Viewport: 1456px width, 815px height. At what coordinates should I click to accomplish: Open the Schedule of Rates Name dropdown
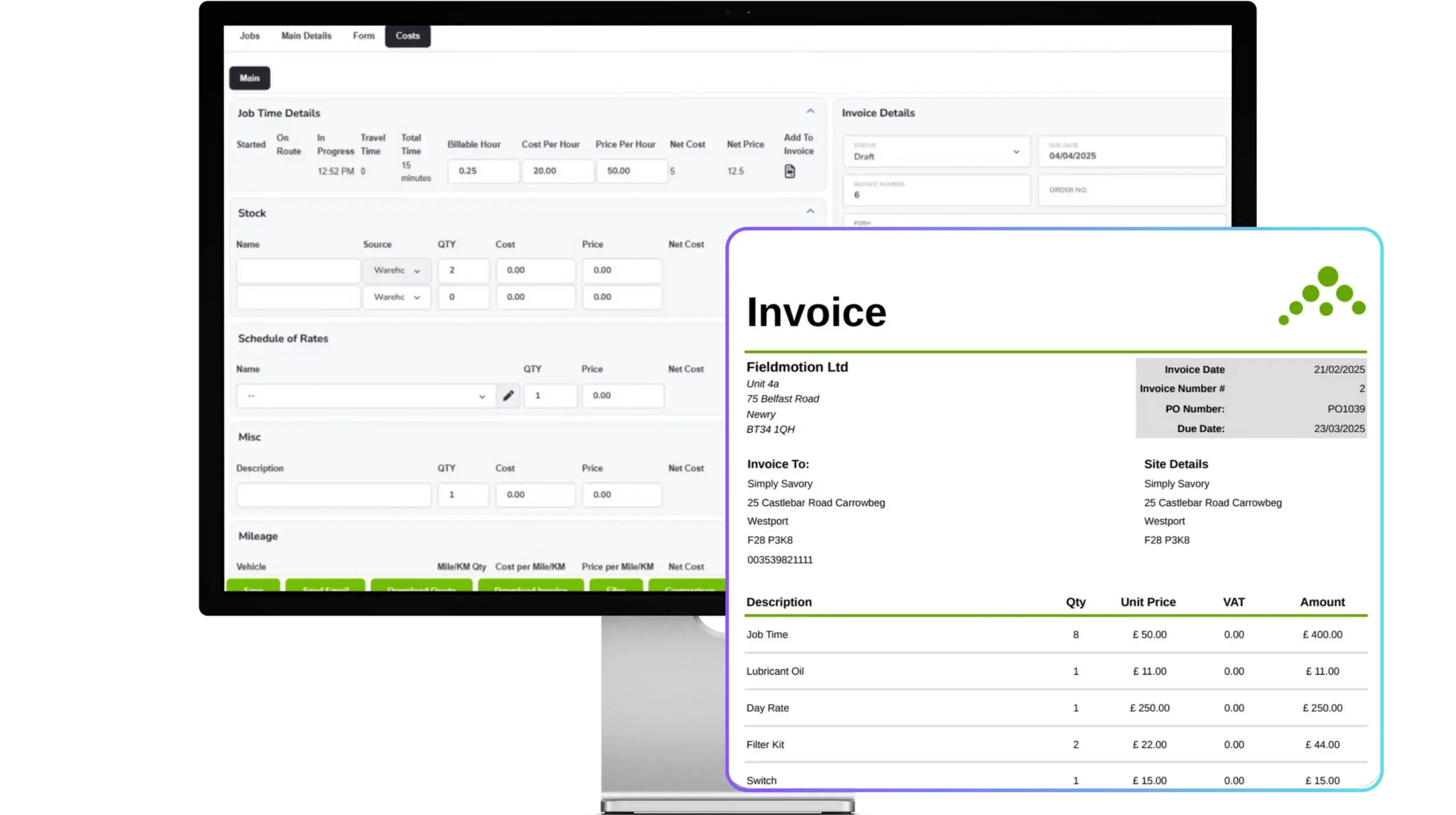pos(365,396)
